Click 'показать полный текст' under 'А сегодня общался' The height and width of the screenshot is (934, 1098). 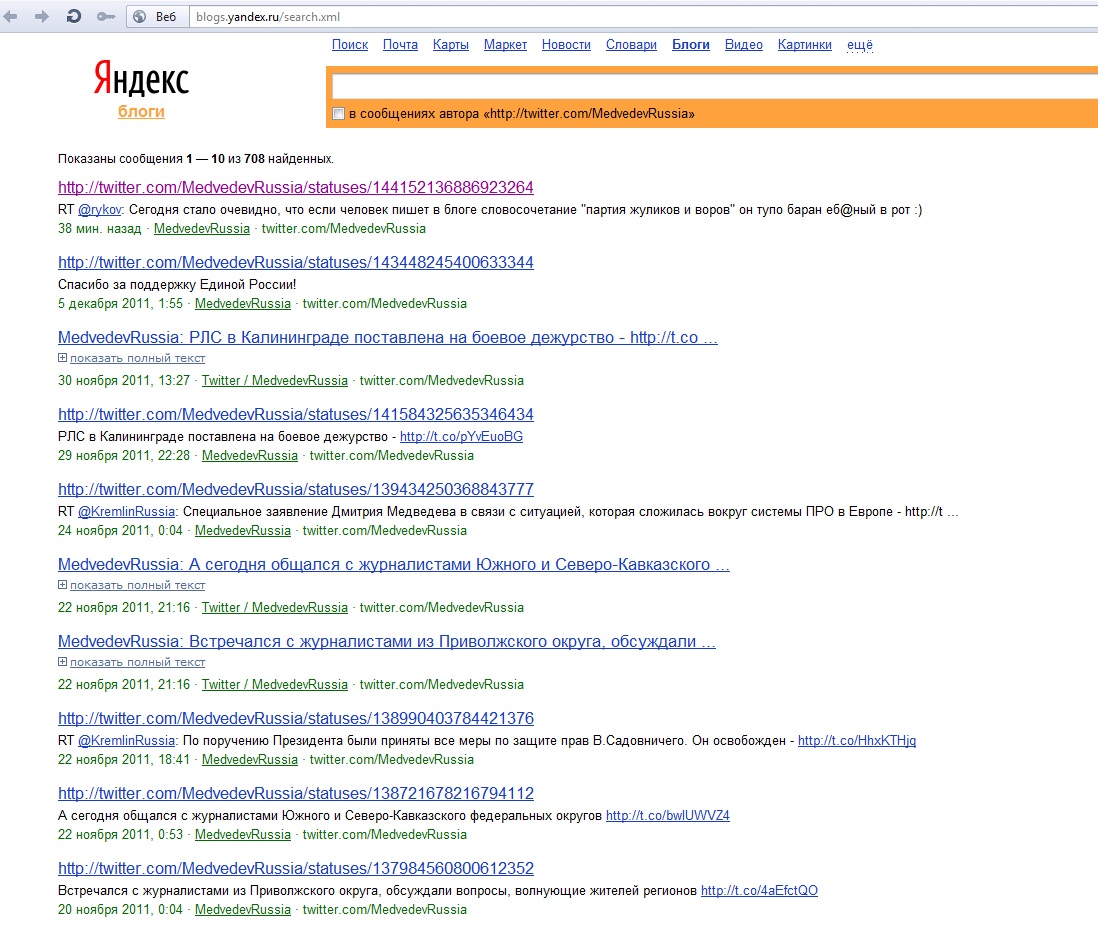click(x=137, y=585)
